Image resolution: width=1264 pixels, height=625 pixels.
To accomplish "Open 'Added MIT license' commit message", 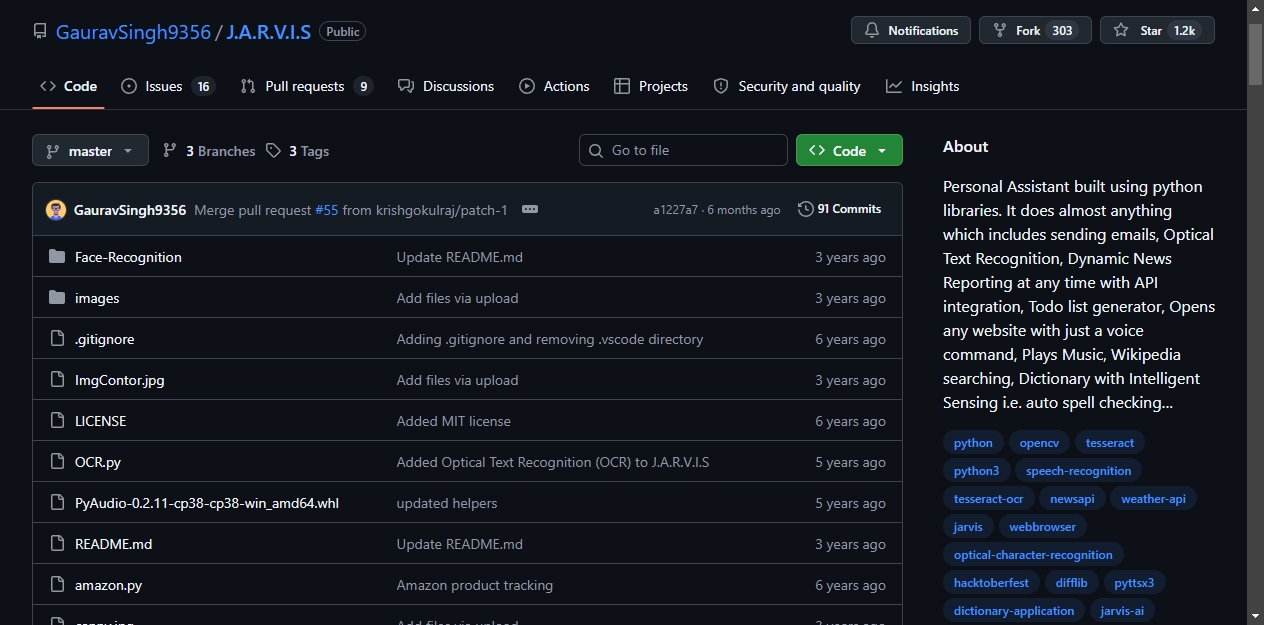I will pos(454,421).
